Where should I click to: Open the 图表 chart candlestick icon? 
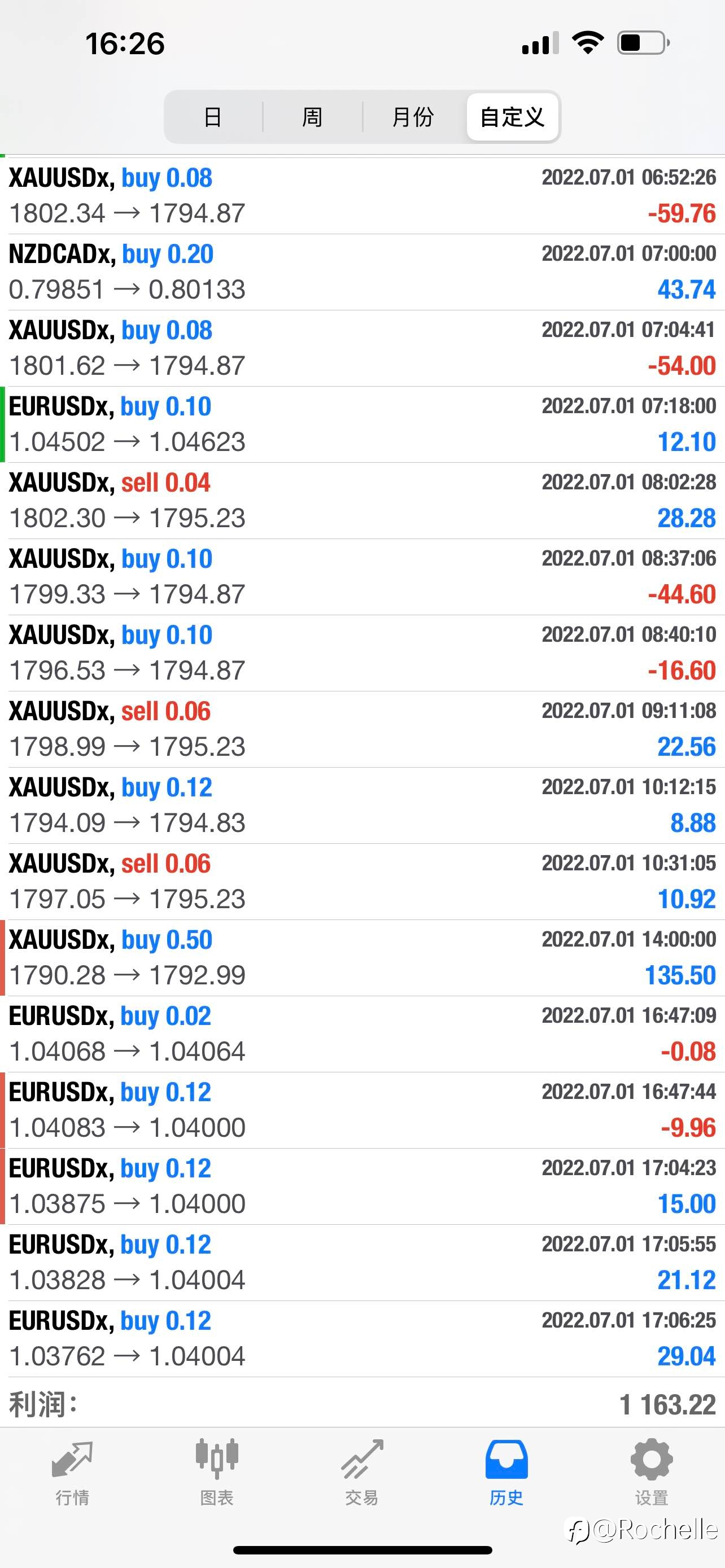217,1459
